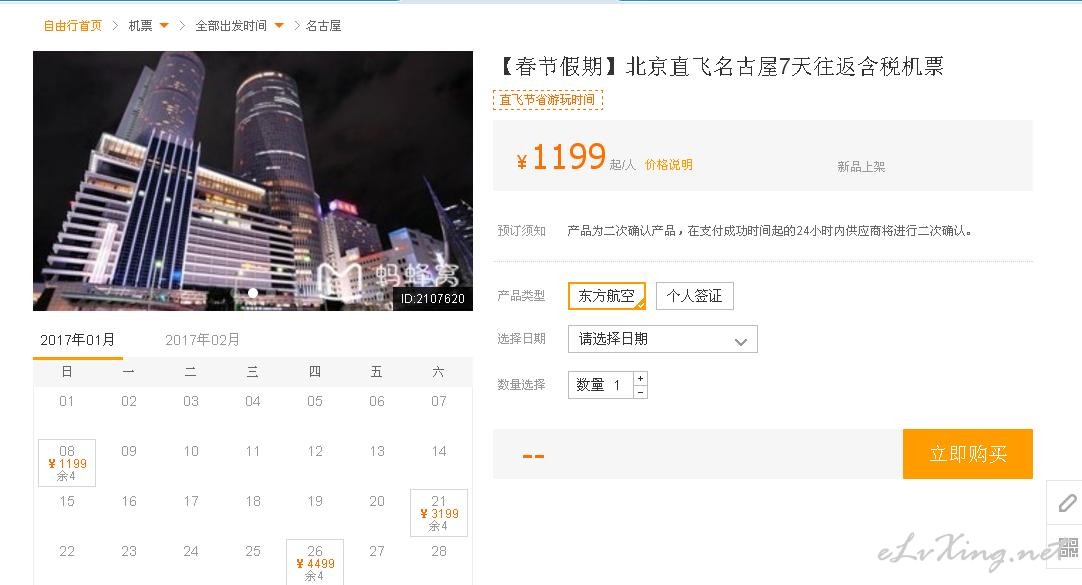The width and height of the screenshot is (1082, 585).
Task: Click the 数量 quantity input field
Action: [x=600, y=385]
